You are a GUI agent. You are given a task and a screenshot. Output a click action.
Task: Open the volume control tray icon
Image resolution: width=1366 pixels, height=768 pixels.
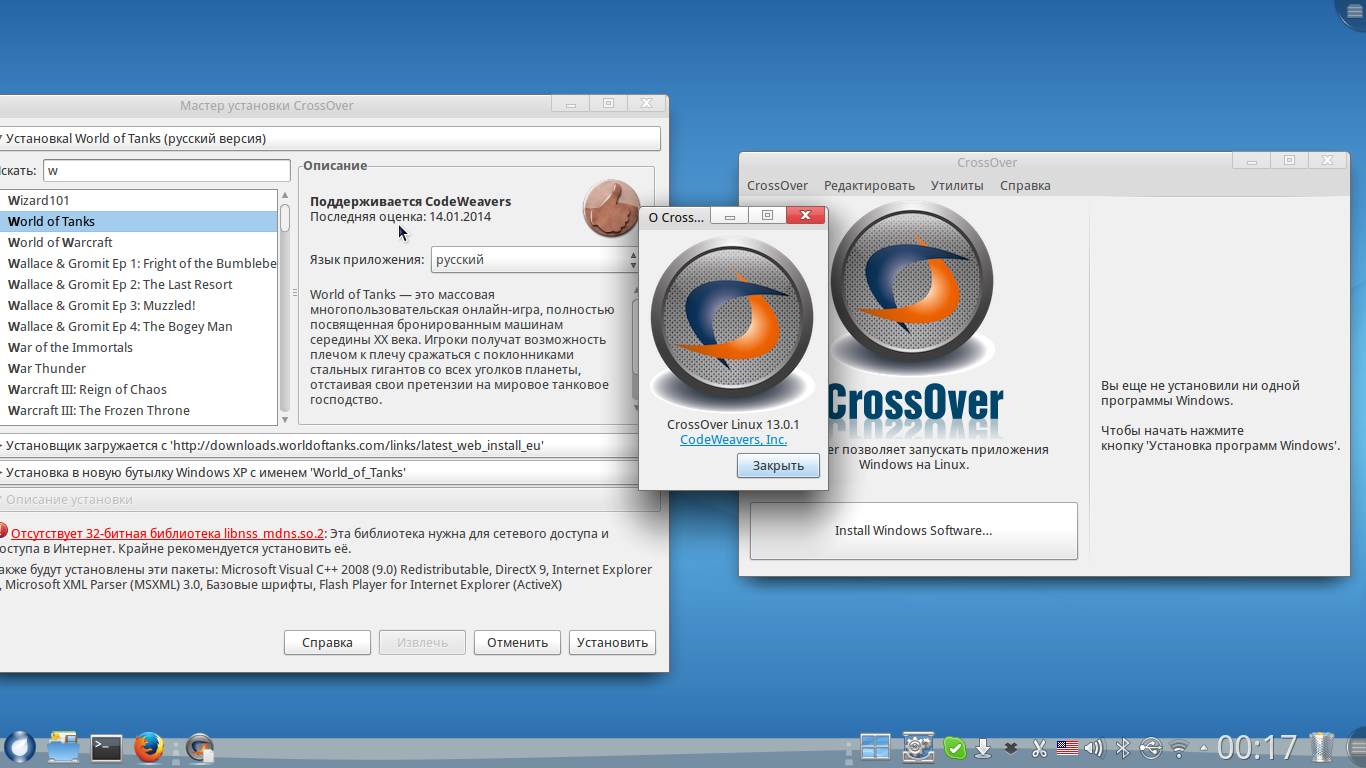click(x=1094, y=747)
